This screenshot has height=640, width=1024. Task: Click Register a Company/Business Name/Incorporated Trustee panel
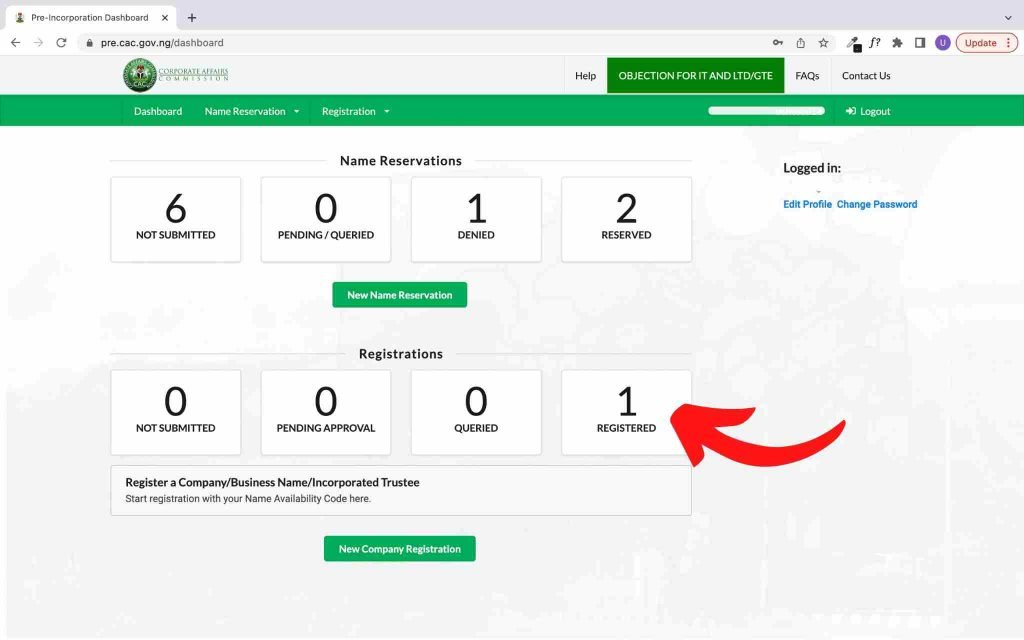(x=401, y=490)
